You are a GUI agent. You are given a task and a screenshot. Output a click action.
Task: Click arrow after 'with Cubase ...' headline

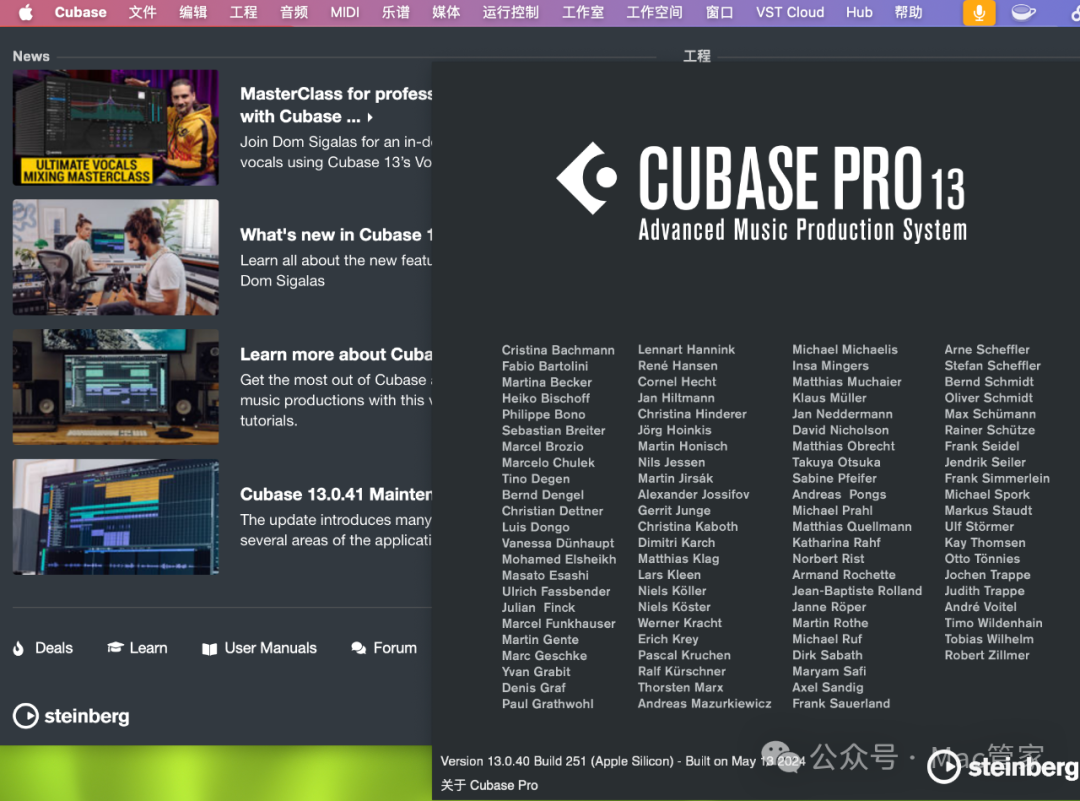click(x=371, y=118)
